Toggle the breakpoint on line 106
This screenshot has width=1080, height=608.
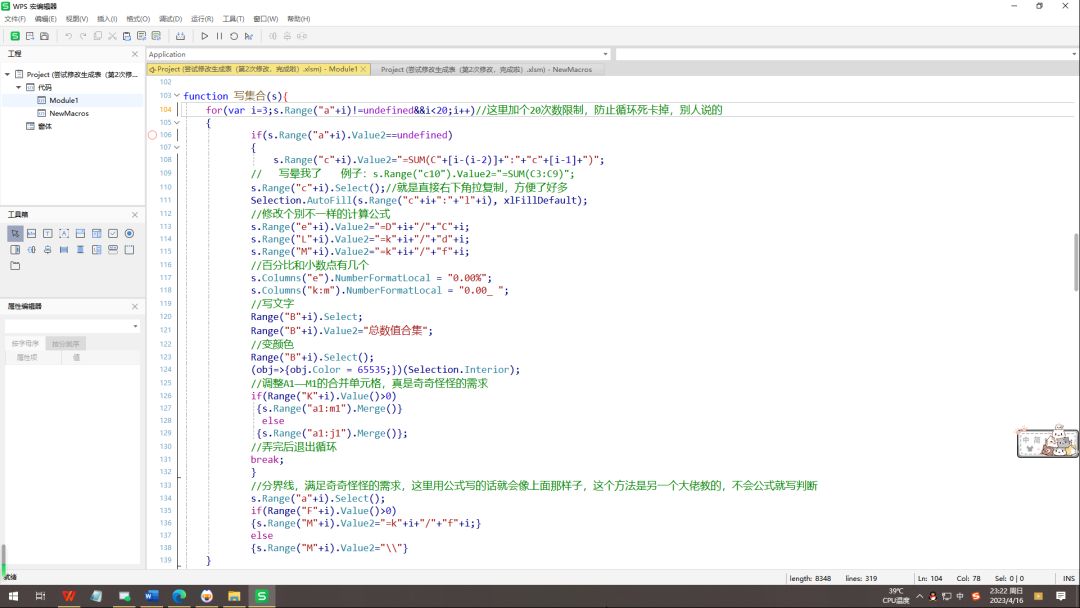[153, 134]
